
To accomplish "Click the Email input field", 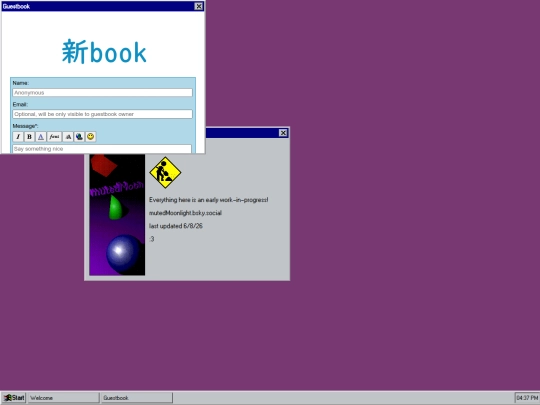I will coord(102,114).
